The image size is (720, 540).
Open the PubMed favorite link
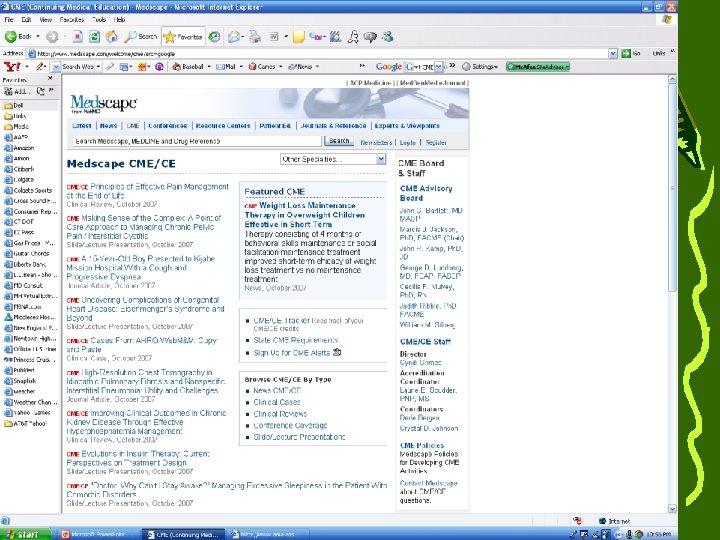tap(19, 370)
